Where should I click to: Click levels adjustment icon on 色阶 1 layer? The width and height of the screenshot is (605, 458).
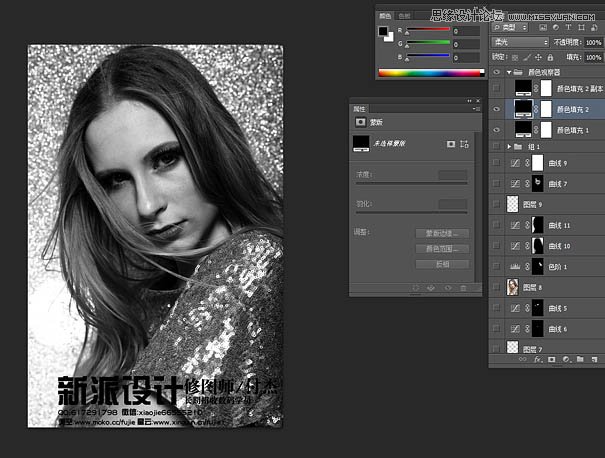tap(515, 267)
